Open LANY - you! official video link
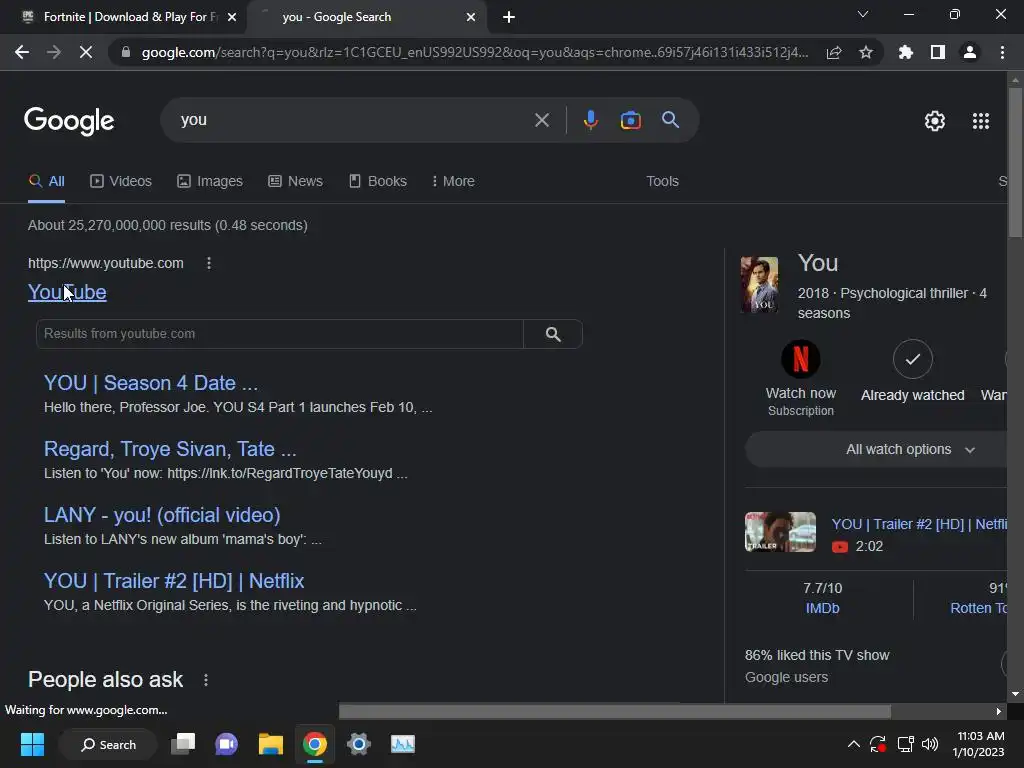Image resolution: width=1024 pixels, height=768 pixels. coord(162,515)
